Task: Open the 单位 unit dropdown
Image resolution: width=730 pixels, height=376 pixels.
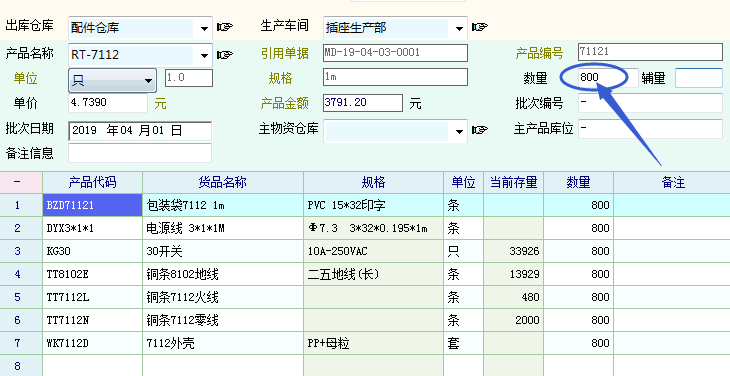Action: click(x=149, y=81)
